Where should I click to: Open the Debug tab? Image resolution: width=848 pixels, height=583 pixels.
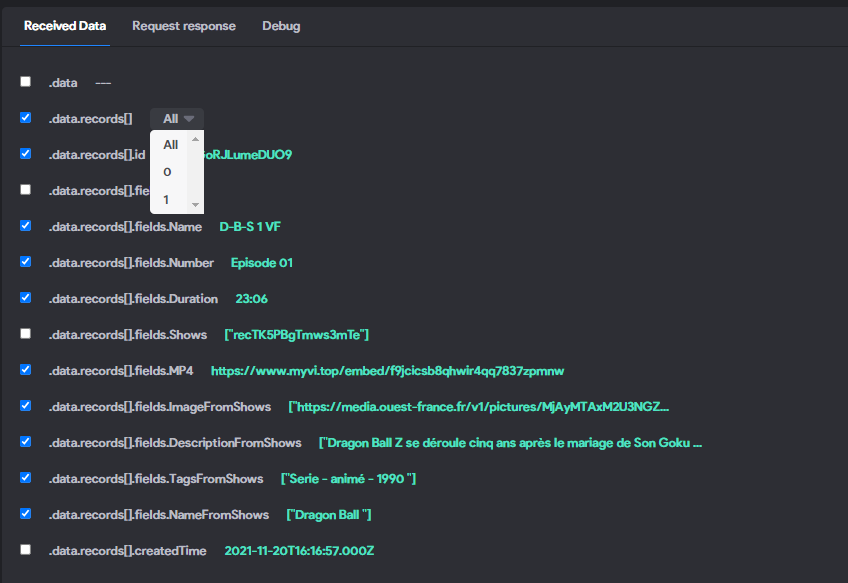tap(281, 26)
